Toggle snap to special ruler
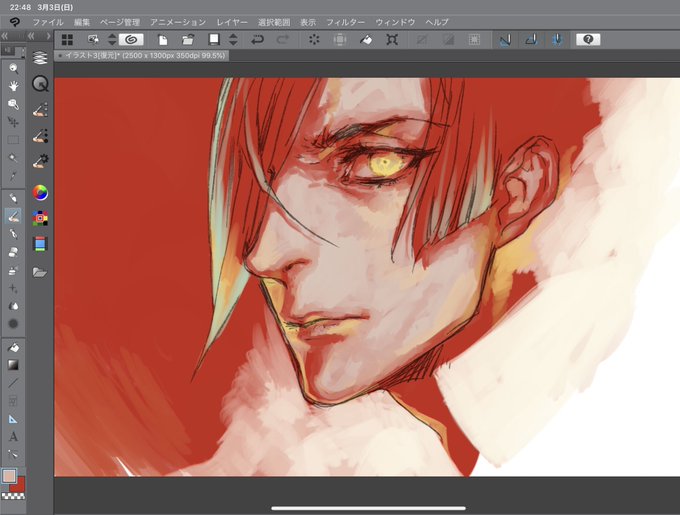The image size is (680, 515). 532,40
